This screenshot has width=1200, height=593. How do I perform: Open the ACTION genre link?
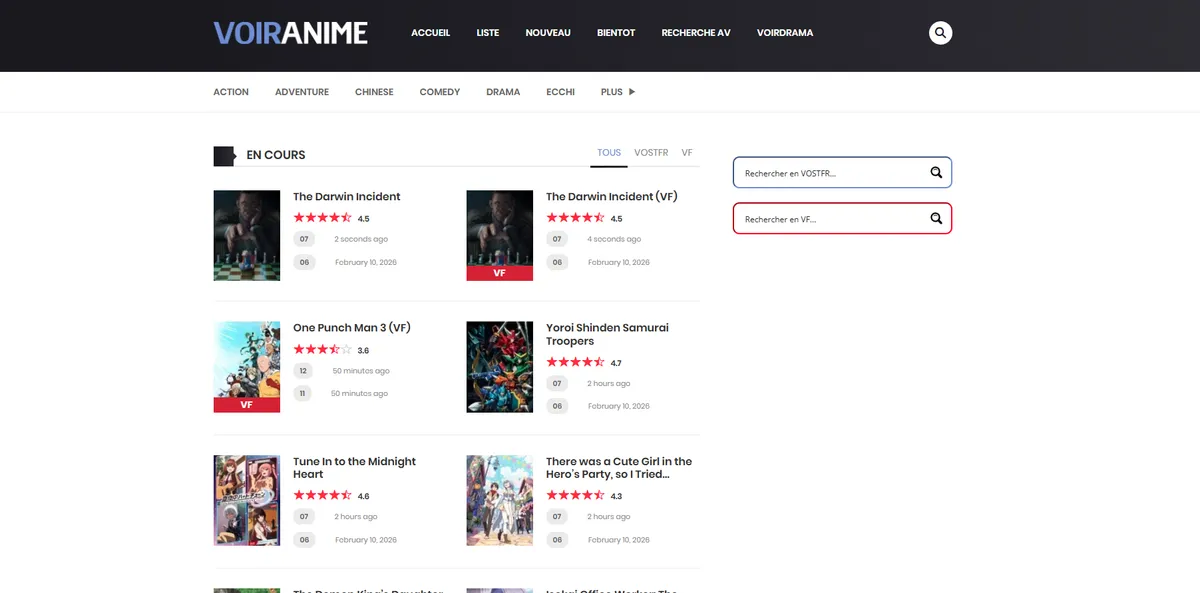click(x=231, y=91)
